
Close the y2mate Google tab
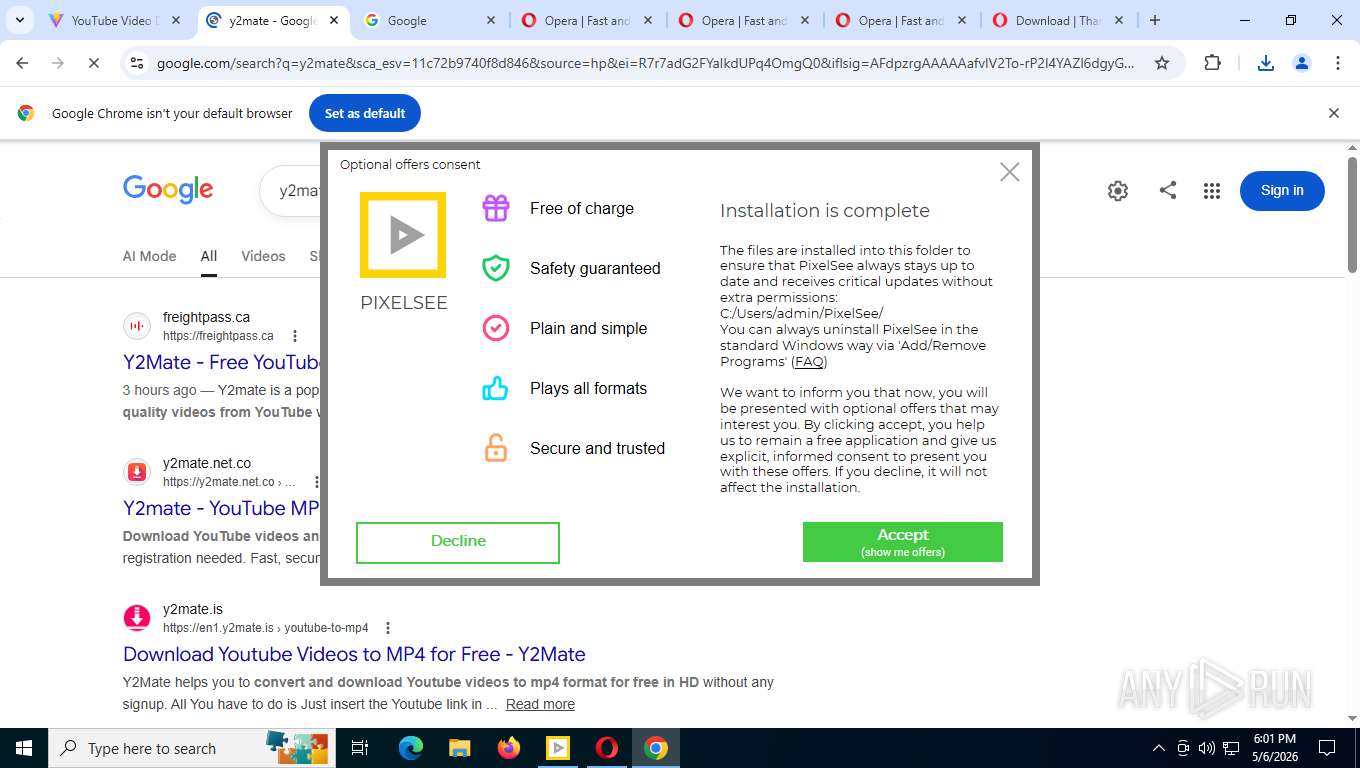[334, 20]
